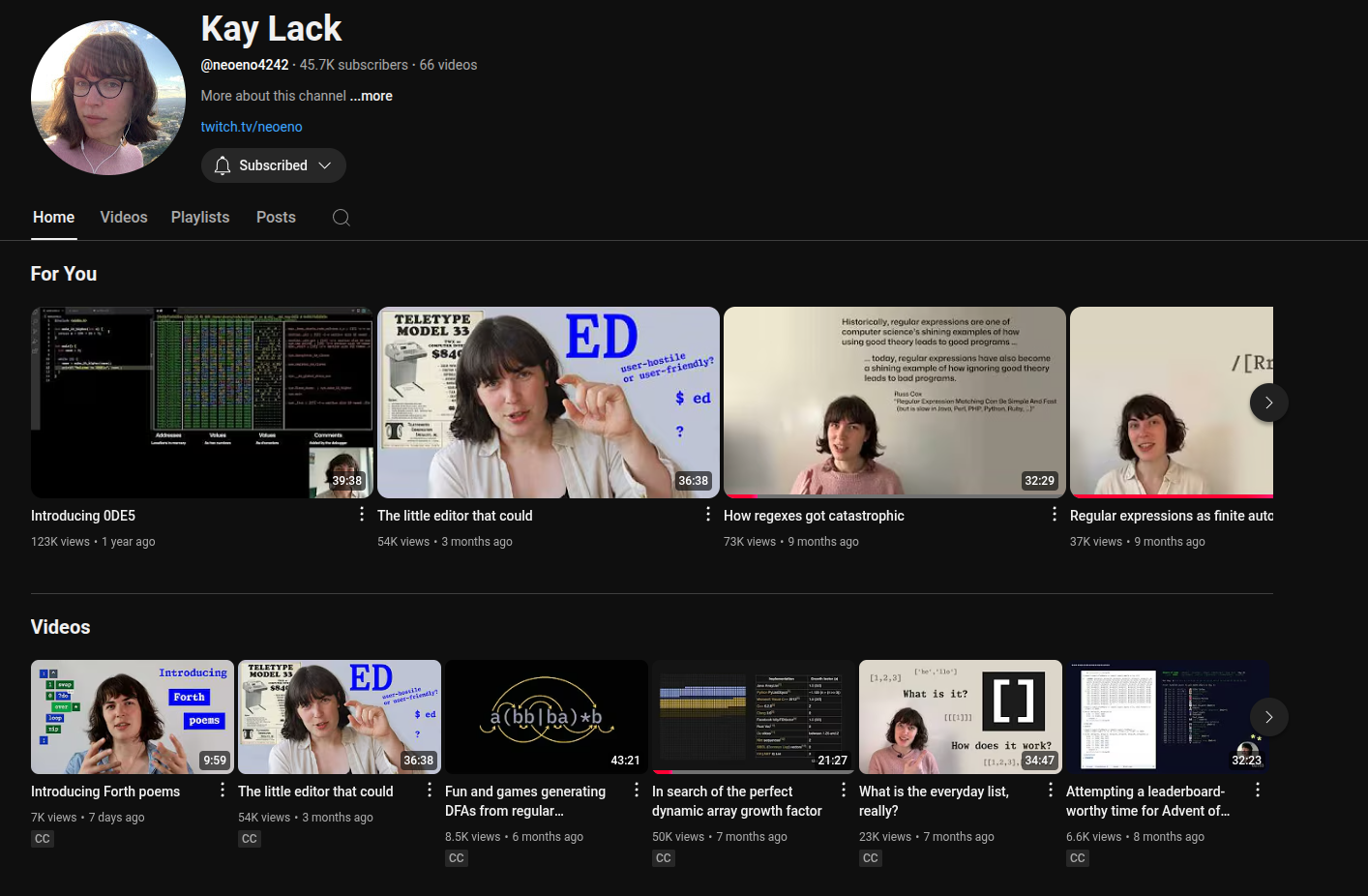Open channel search magnifier icon
Viewport: 1368px width, 896px height.
342,218
